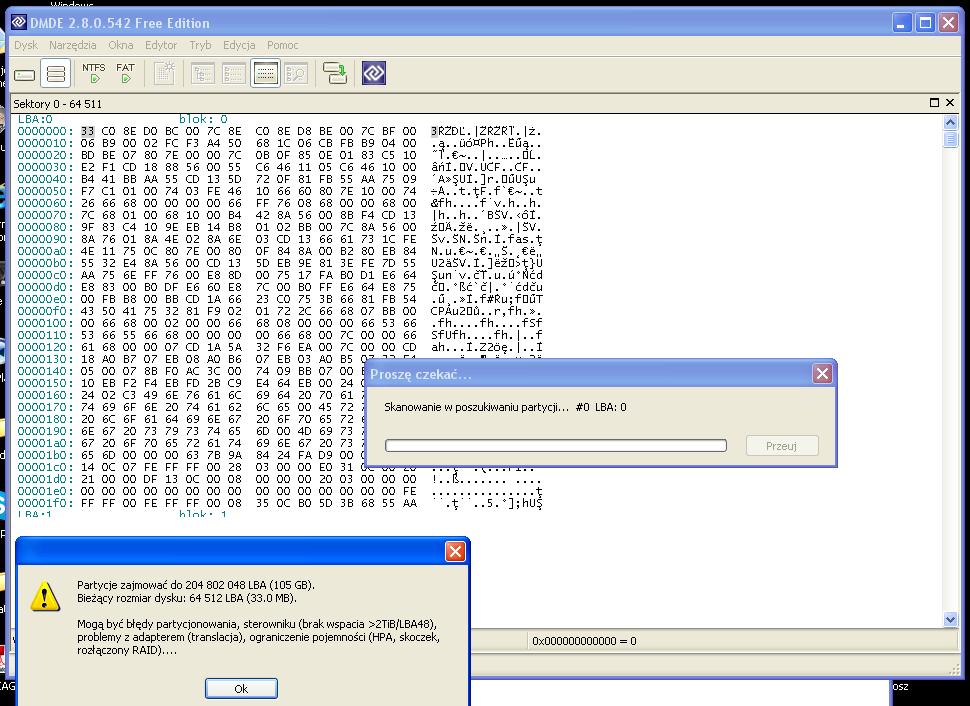Click the 'Sektory 0 - 64 511' title

[x=58, y=104]
